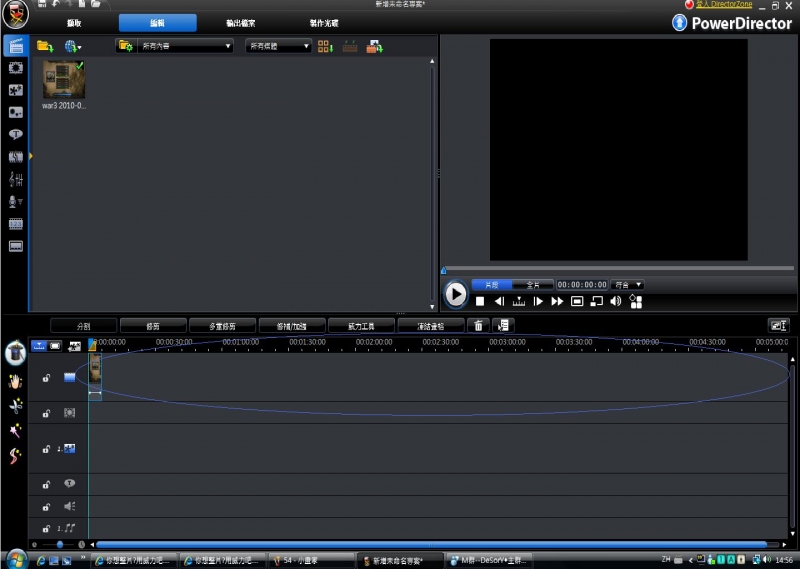800x569 pixels.
Task: Toggle lock on the main video track
Action: coord(46,378)
